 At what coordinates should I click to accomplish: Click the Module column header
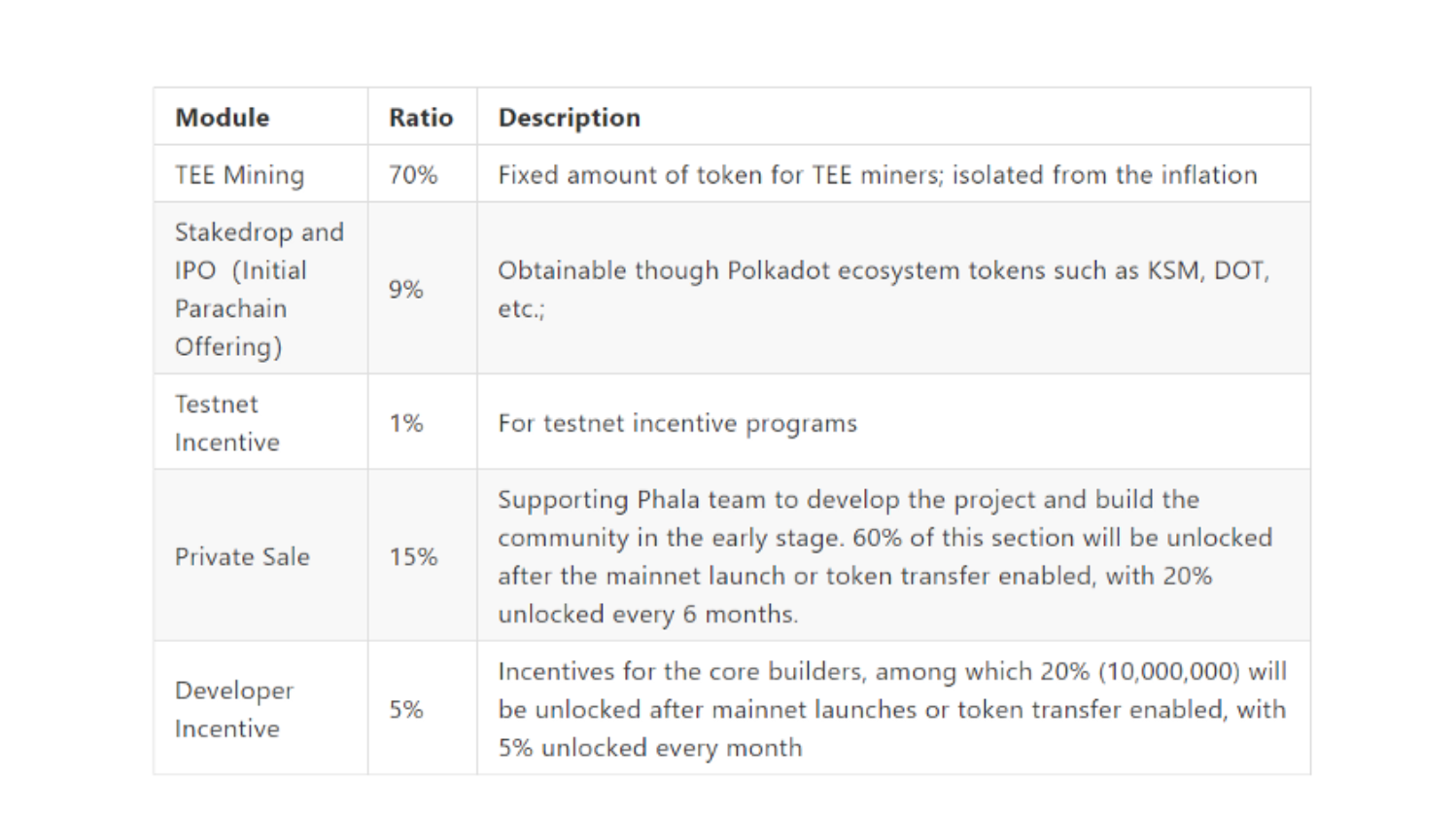(x=223, y=118)
